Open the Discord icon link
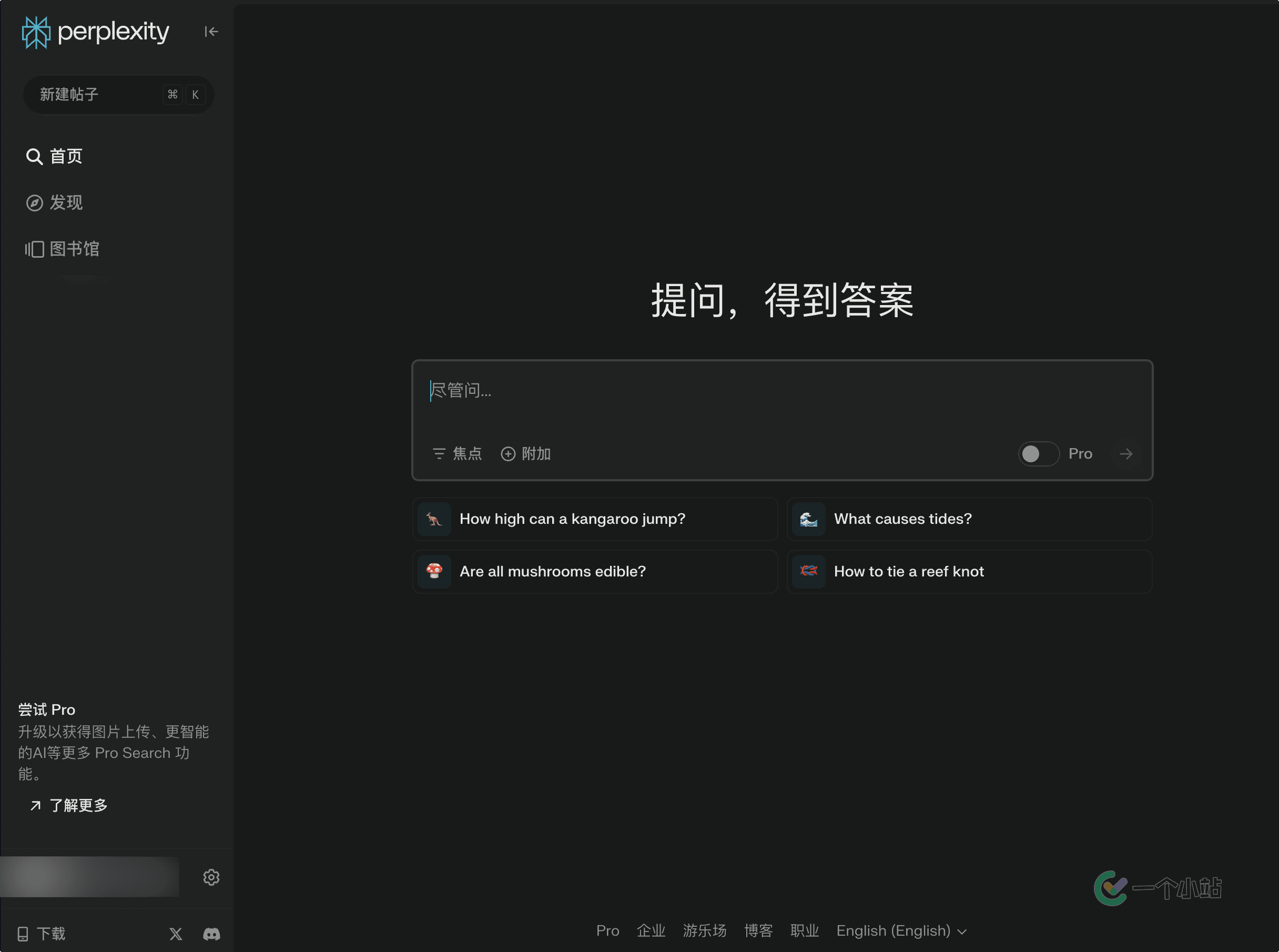1279x952 pixels. tap(211, 934)
